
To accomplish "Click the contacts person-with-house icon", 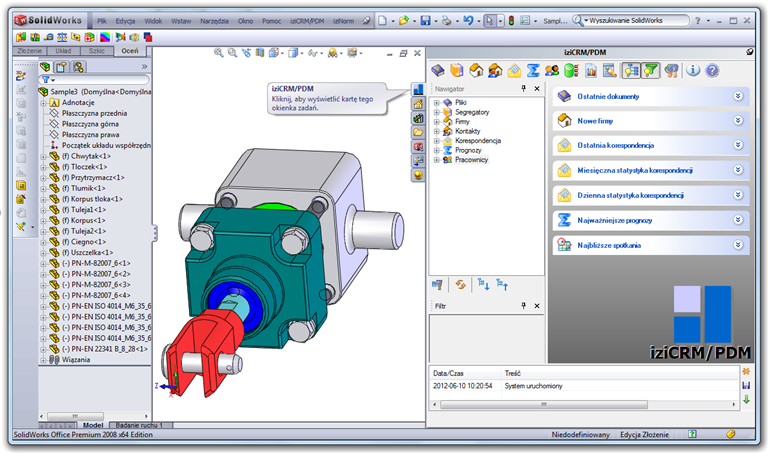I will (x=495, y=71).
